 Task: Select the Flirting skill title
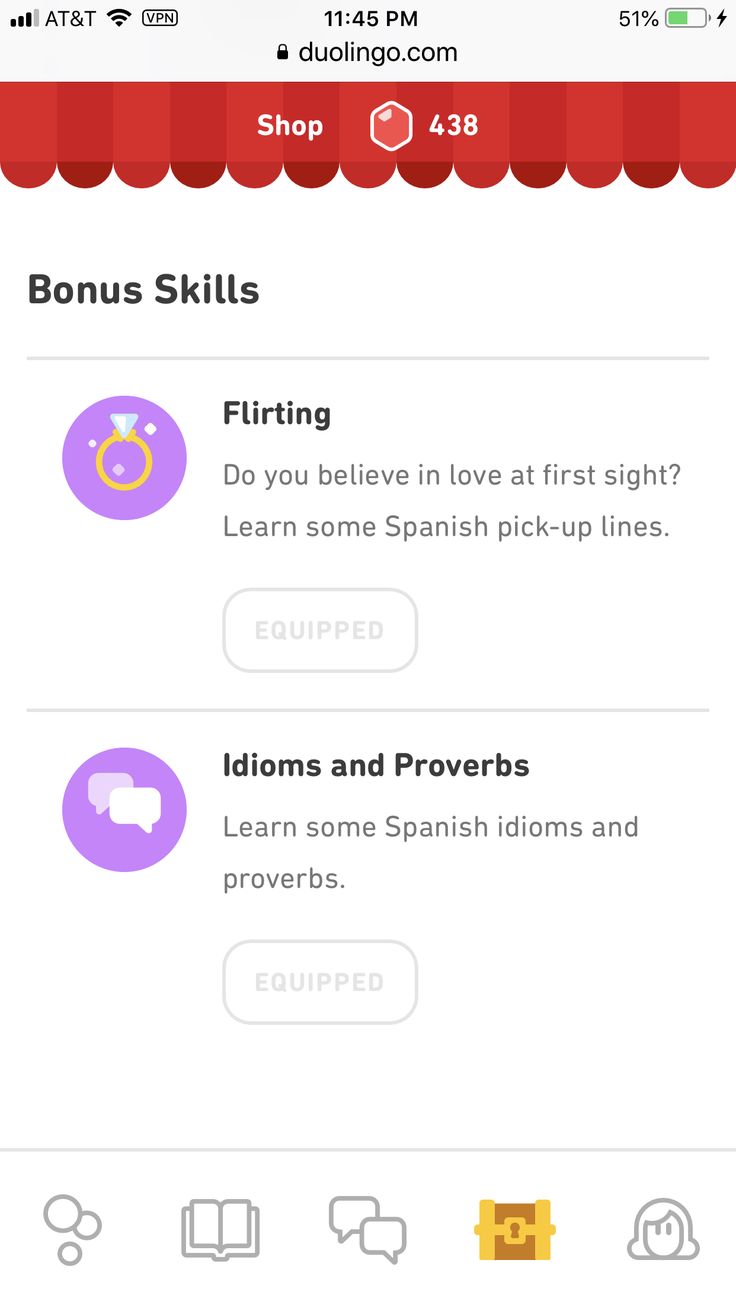point(277,414)
